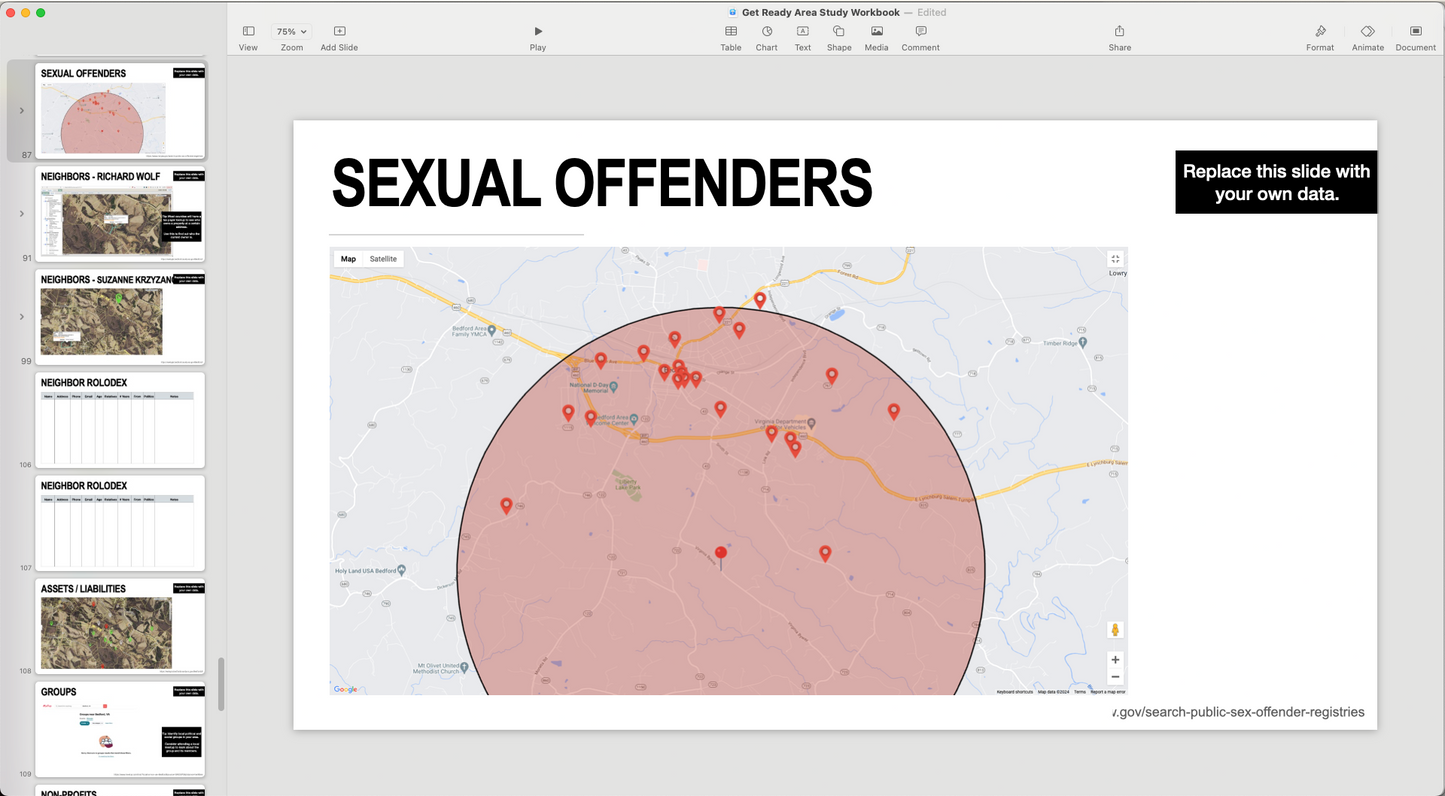1445x796 pixels.
Task: Open the Document inspector
Action: 1416,37
